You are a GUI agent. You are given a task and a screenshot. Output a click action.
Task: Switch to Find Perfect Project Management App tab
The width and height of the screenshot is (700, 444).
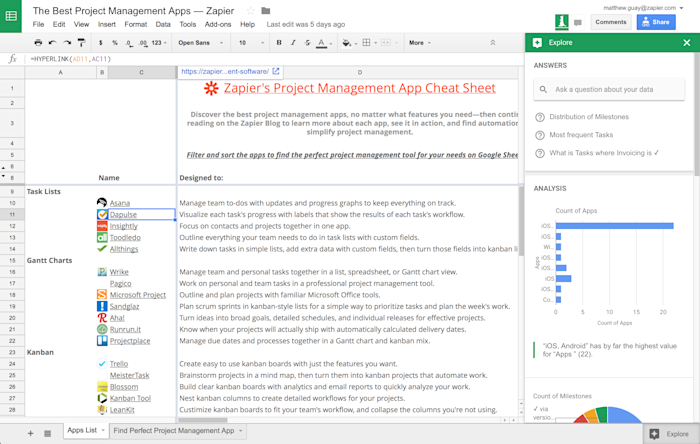pos(174,431)
